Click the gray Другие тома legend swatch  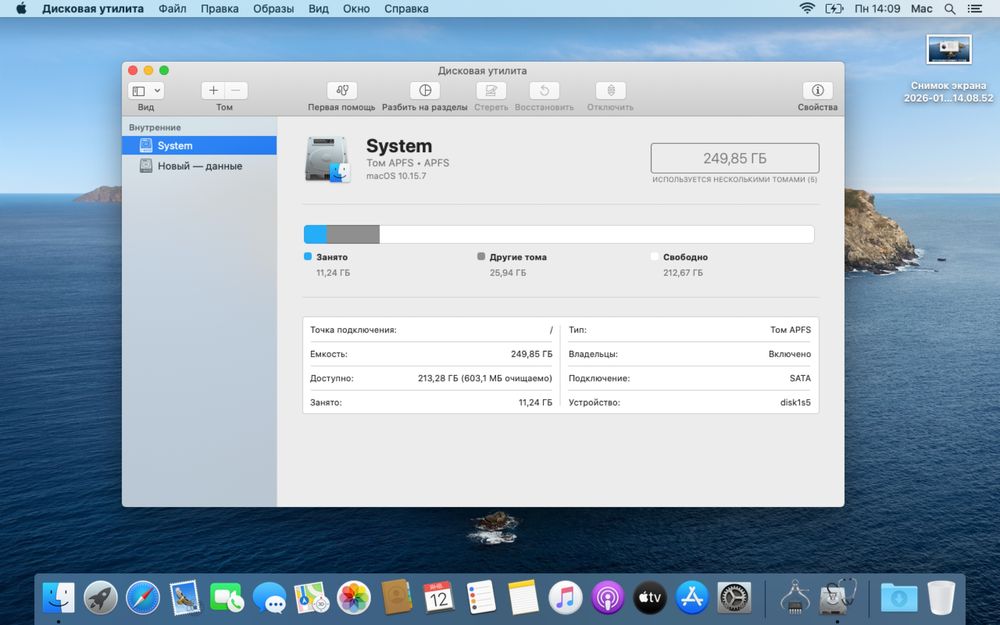[481, 256]
